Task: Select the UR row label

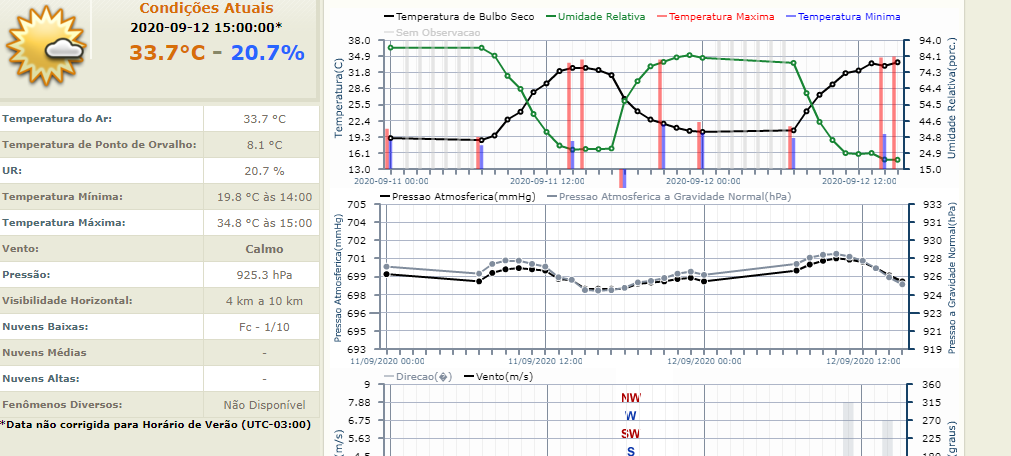Action: click(12, 171)
